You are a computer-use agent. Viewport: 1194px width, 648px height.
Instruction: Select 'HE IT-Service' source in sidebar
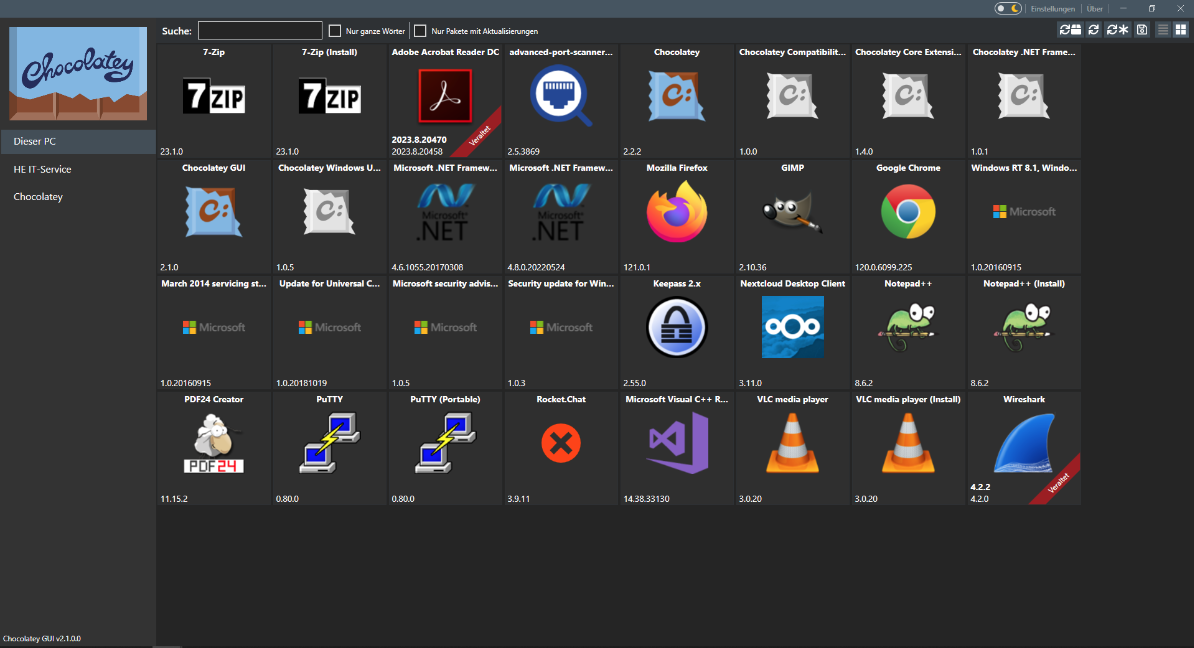tap(78, 169)
